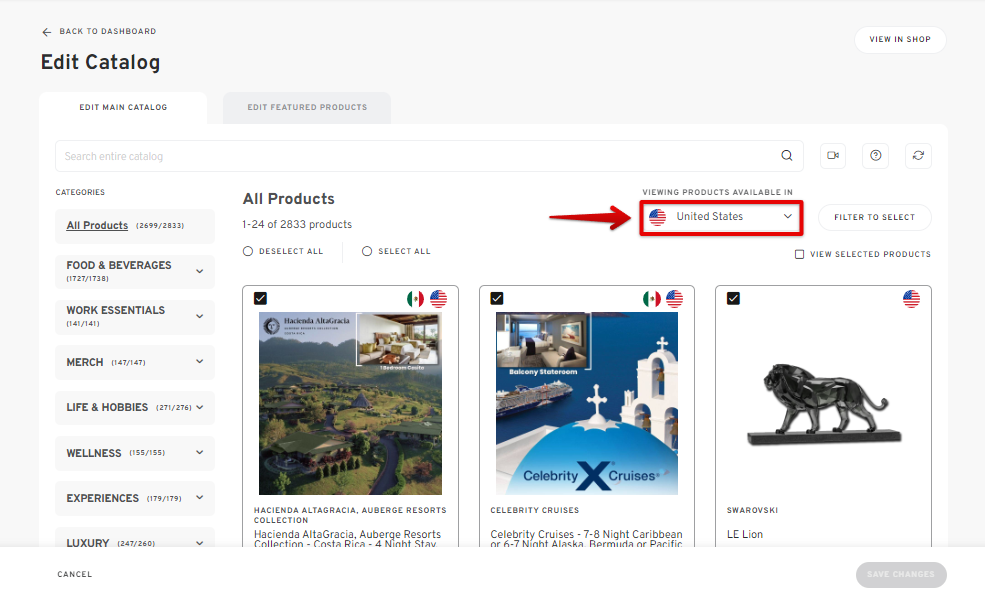Screen dimensions: 985x603
Task: Click the LE Lion product title
Action: (x=745, y=535)
